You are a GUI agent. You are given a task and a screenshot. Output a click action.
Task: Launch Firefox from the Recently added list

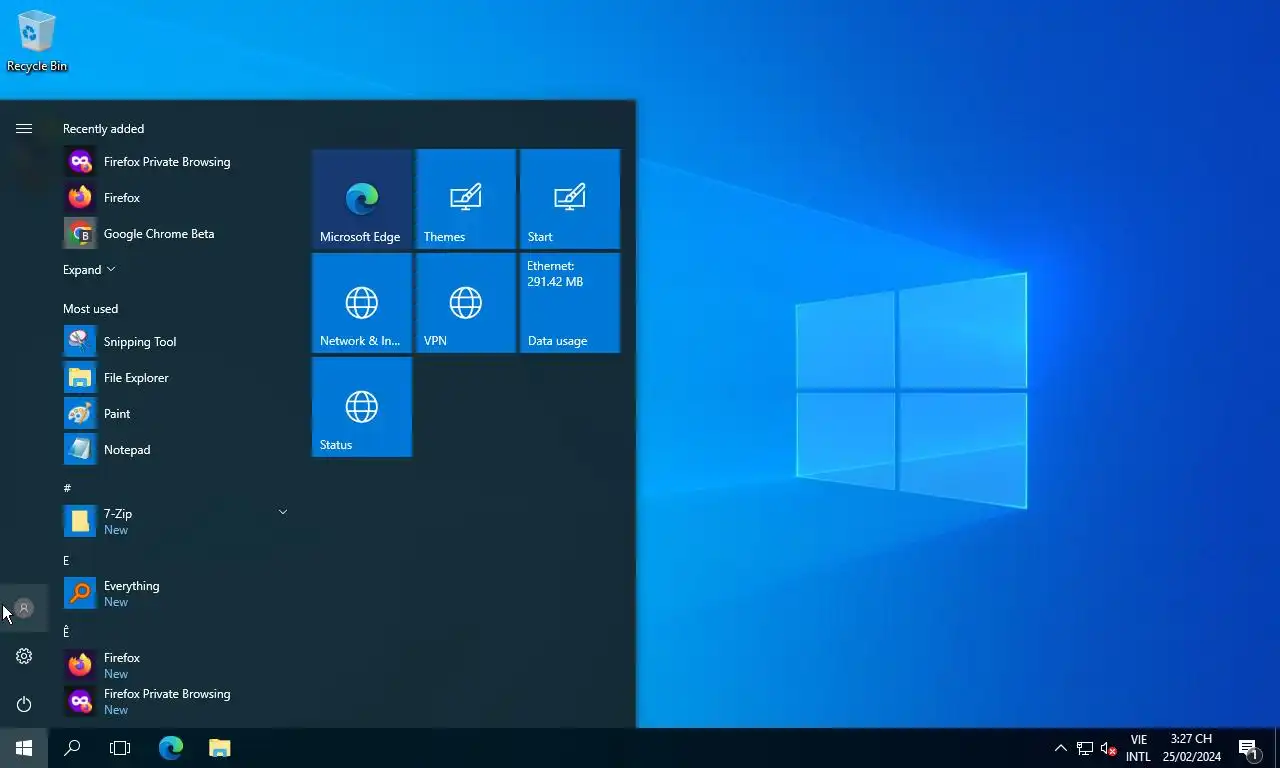coord(176,198)
